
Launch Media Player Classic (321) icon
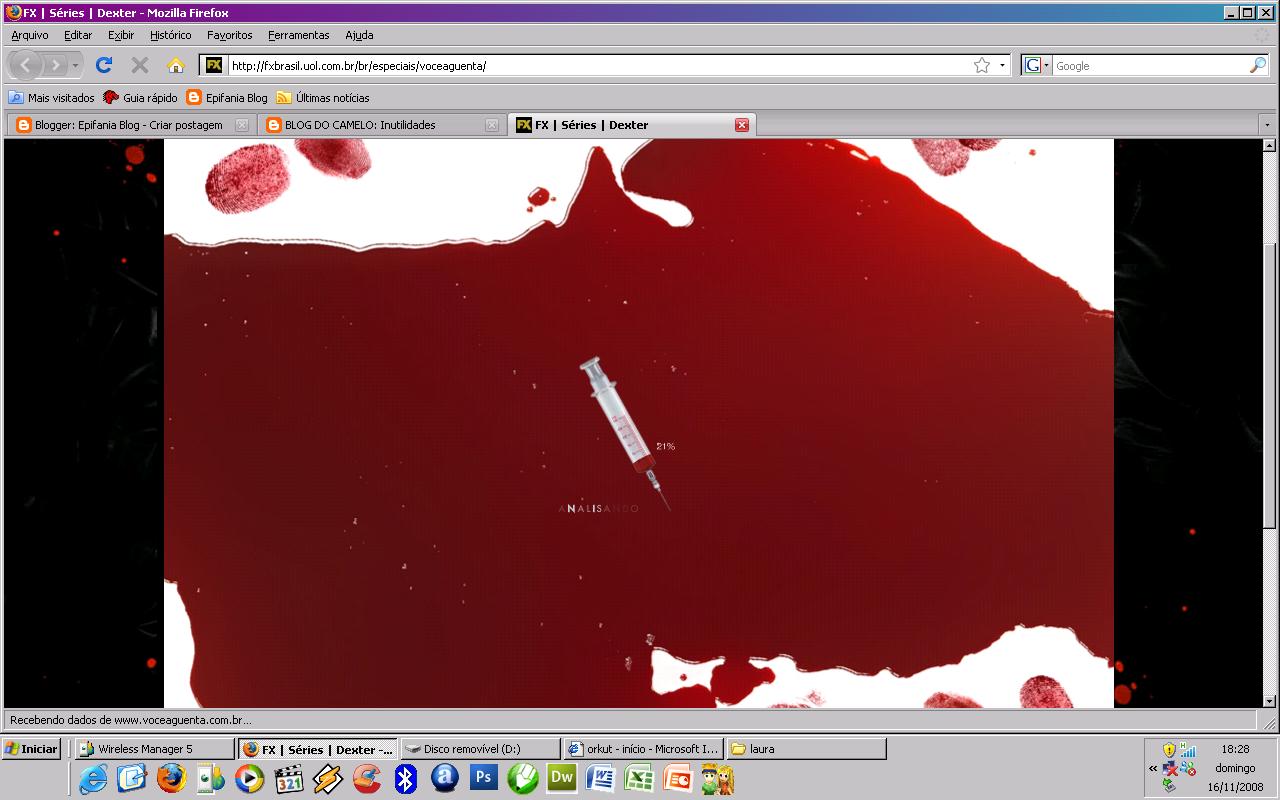click(x=289, y=779)
